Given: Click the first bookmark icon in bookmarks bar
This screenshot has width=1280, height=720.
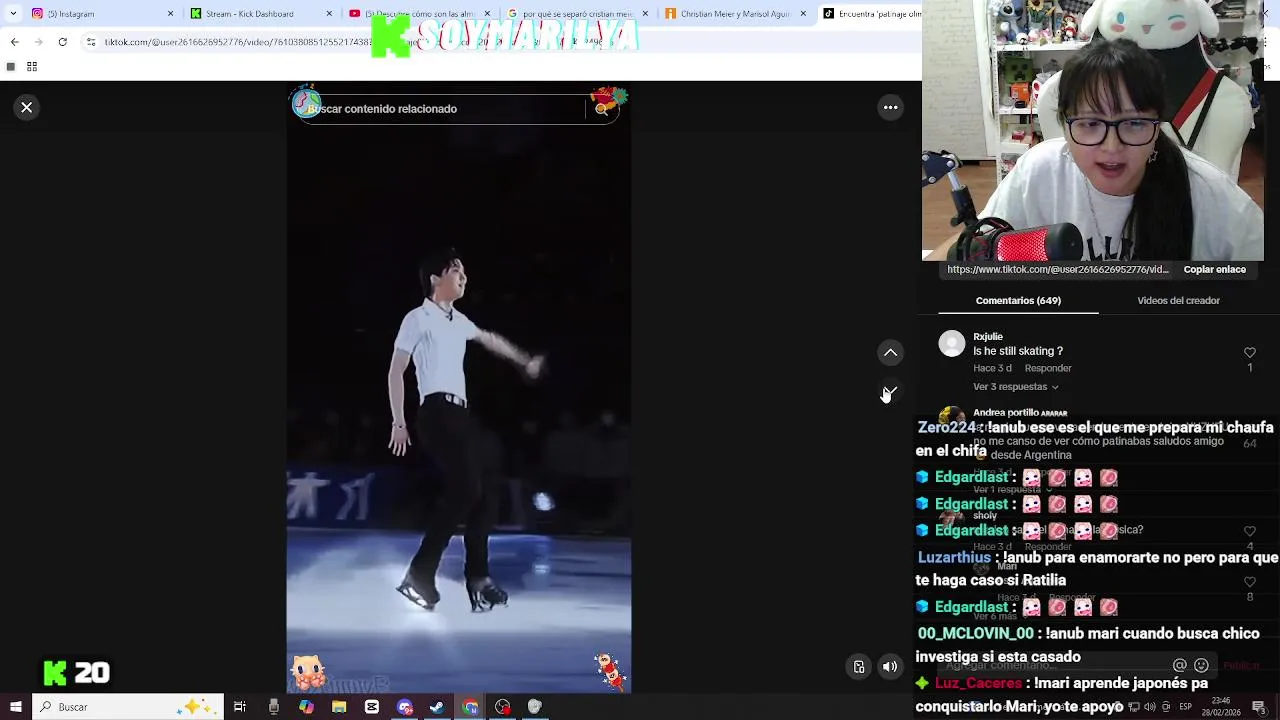Looking at the screenshot, I should [x=10, y=67].
